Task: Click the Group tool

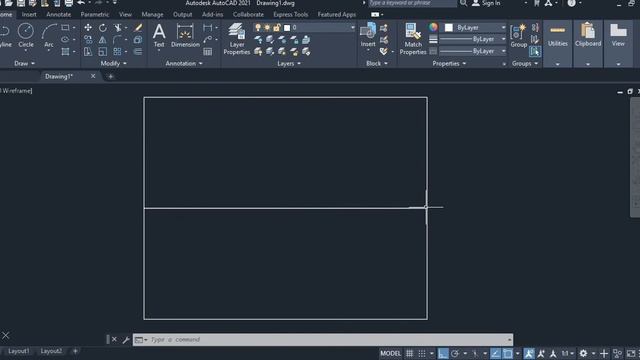Action: tap(519, 36)
